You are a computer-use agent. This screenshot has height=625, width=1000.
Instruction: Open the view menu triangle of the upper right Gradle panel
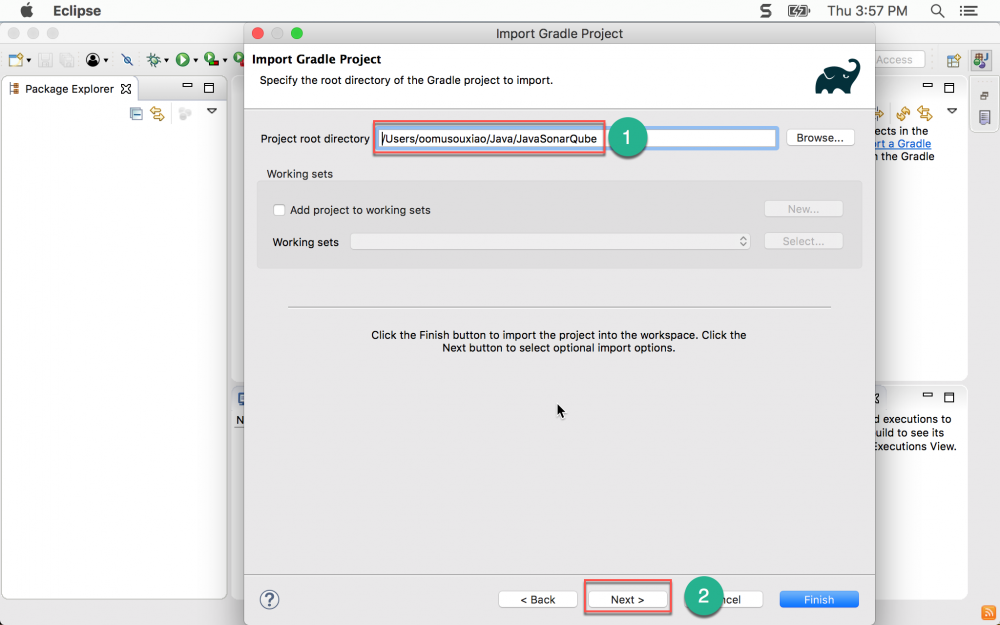coord(952,111)
